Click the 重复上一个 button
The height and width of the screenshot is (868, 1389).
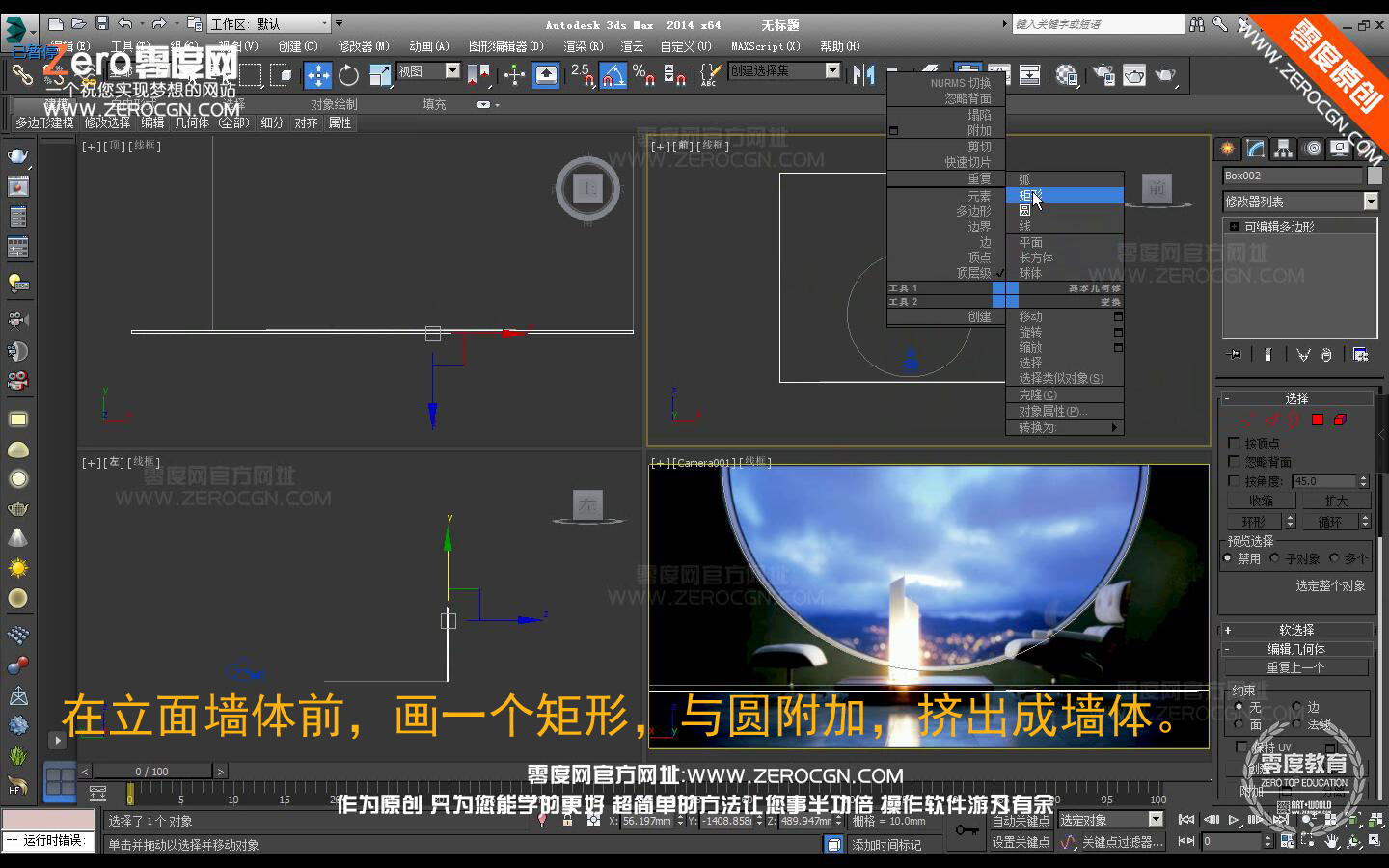click(x=1296, y=667)
